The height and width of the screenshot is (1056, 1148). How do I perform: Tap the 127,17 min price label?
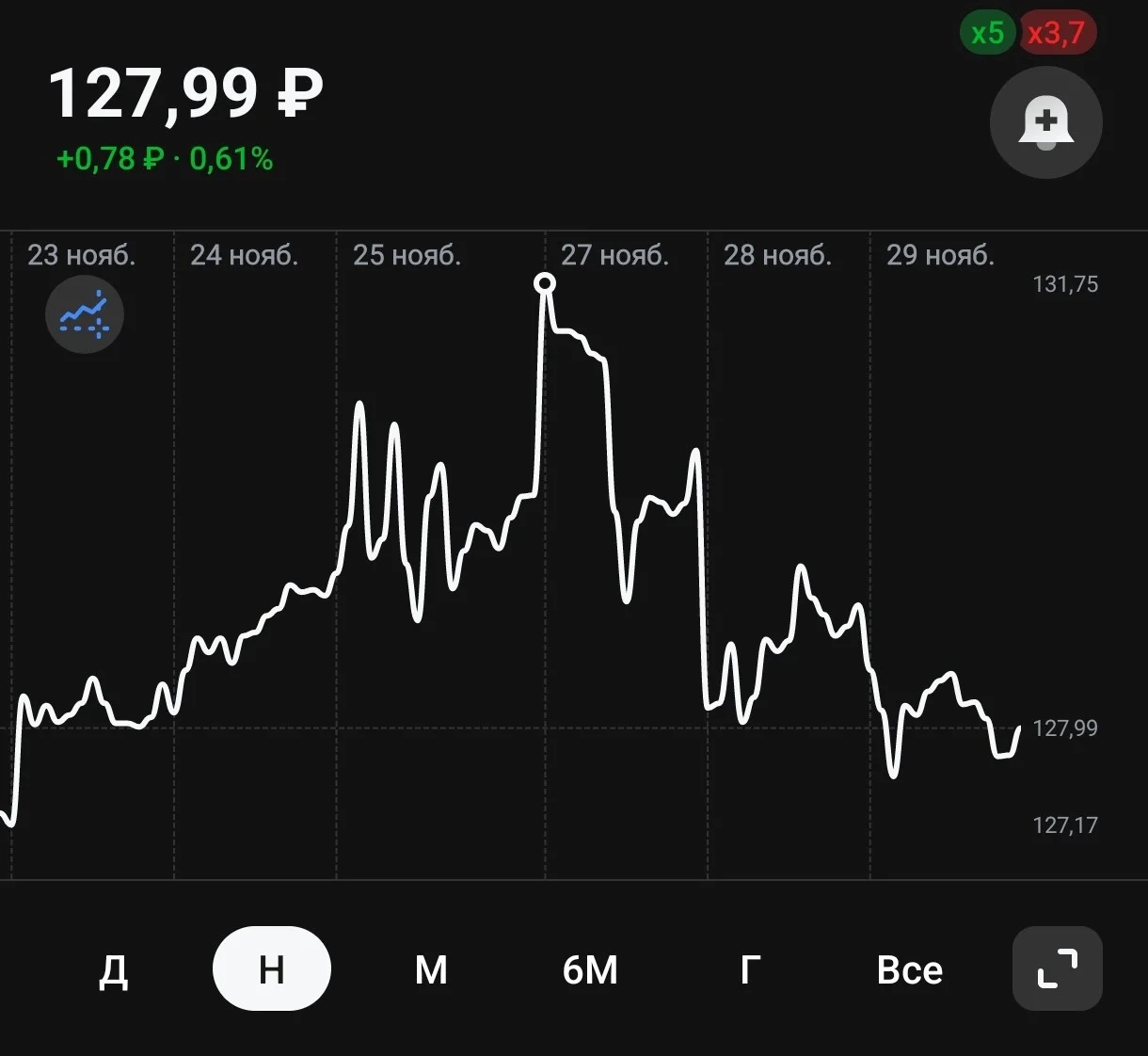point(1065,825)
